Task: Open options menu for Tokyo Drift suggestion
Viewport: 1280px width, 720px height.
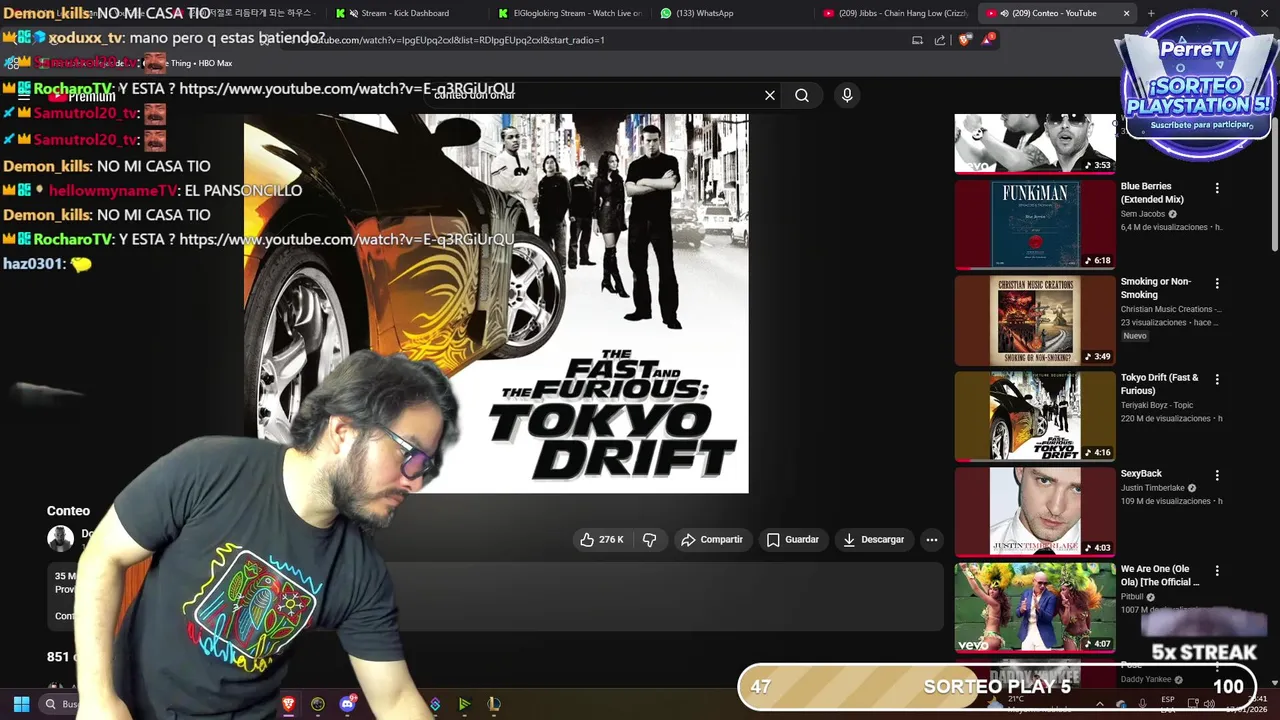Action: click(x=1217, y=380)
